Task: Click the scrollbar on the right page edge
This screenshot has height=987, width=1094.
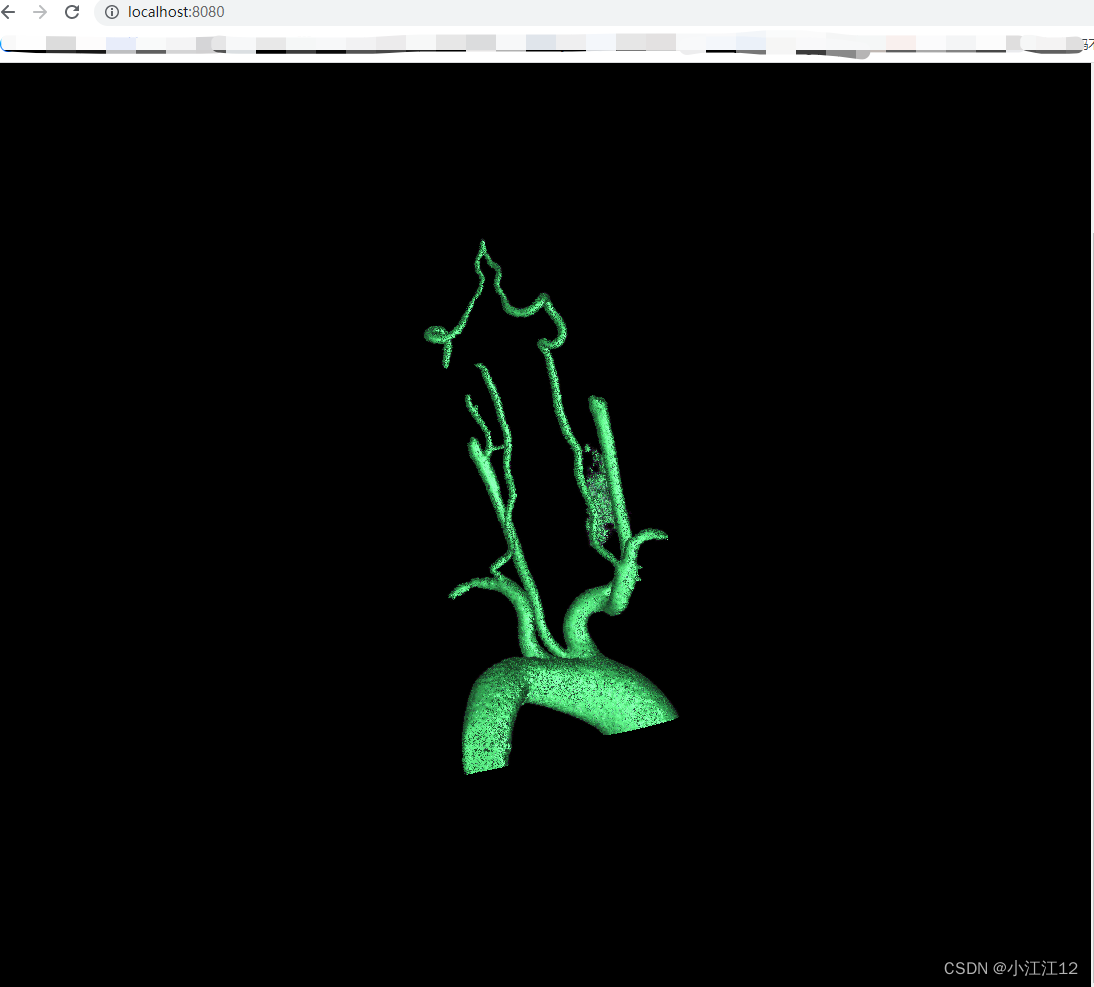Action: (1090, 400)
